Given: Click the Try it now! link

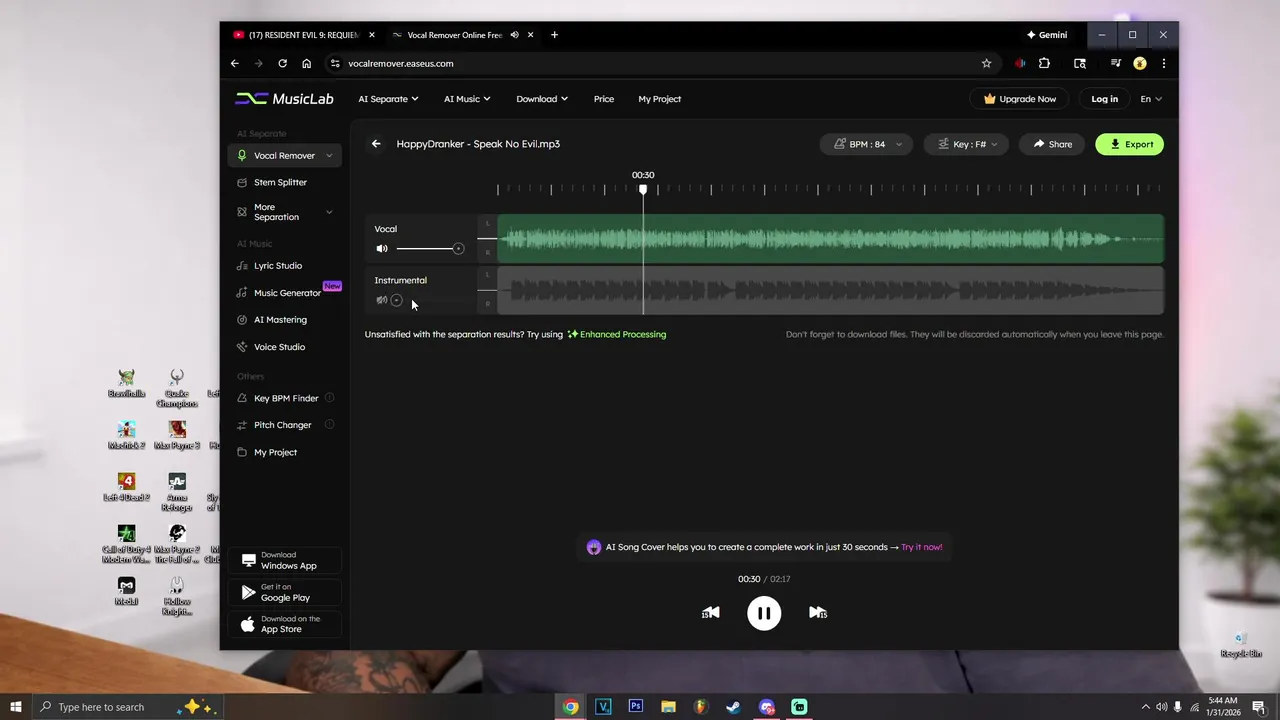Looking at the screenshot, I should tap(921, 547).
